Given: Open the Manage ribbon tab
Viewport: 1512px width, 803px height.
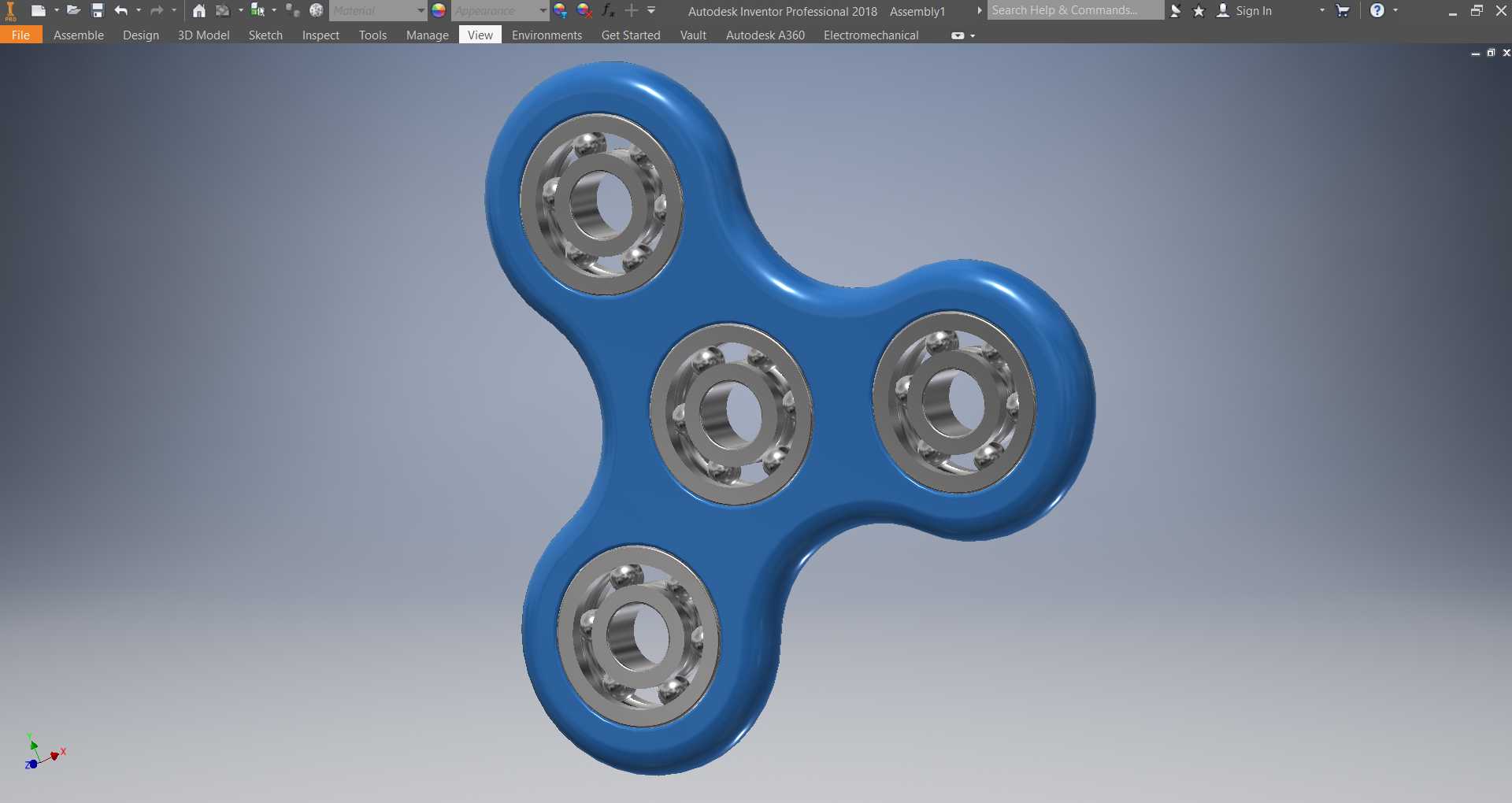Looking at the screenshot, I should 428,35.
